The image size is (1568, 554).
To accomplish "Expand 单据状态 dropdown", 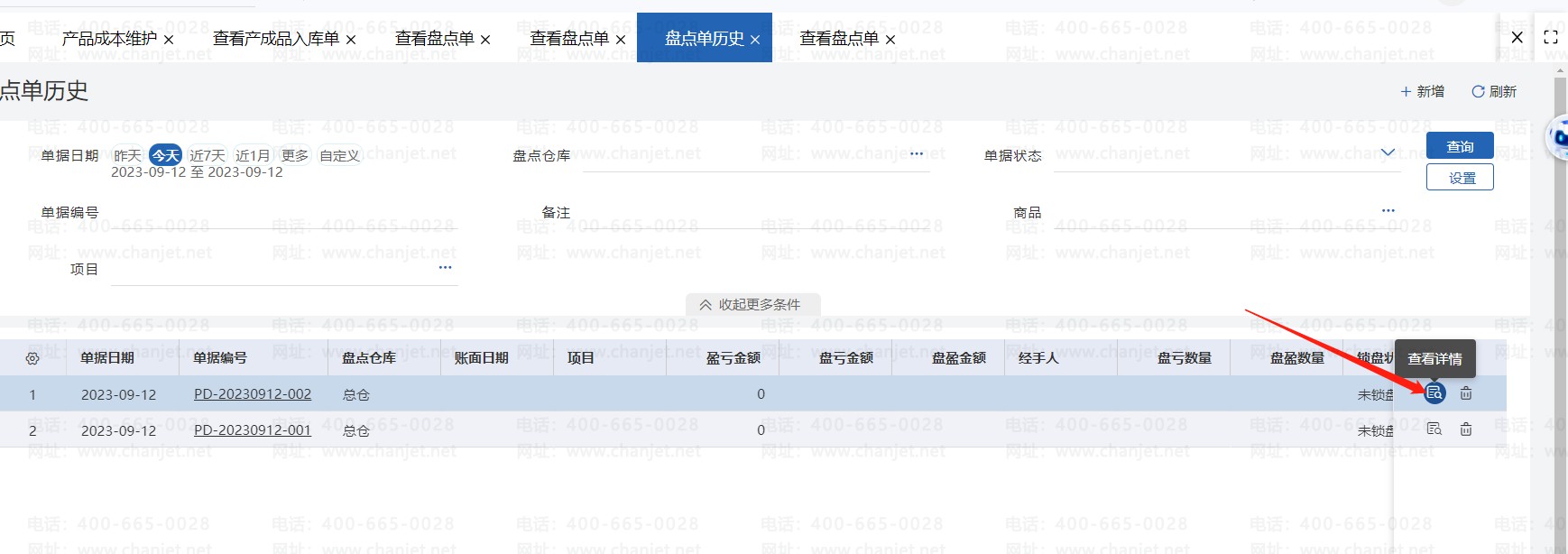I will (x=1388, y=152).
